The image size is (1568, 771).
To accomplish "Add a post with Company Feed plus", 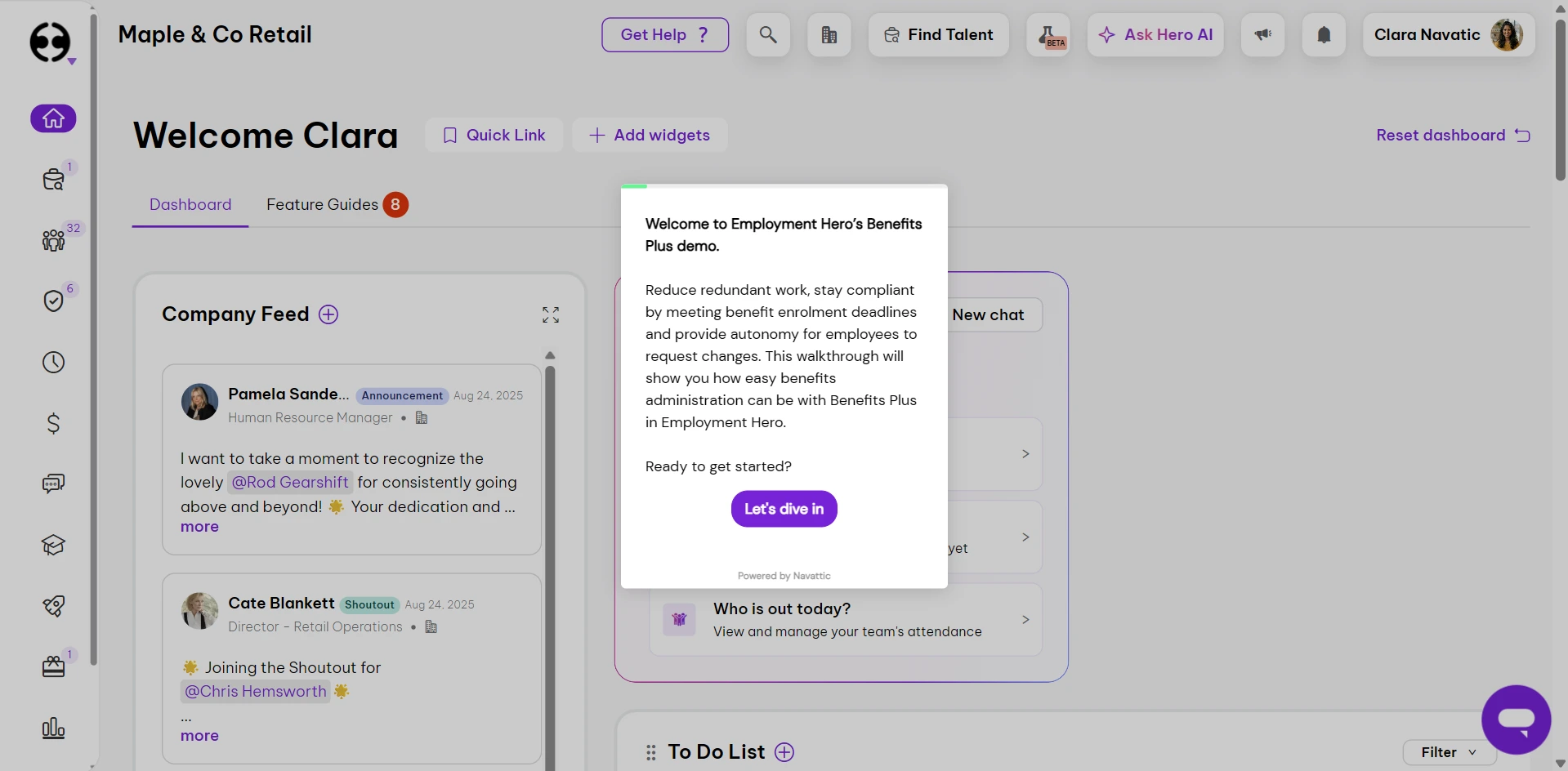I will (x=328, y=314).
